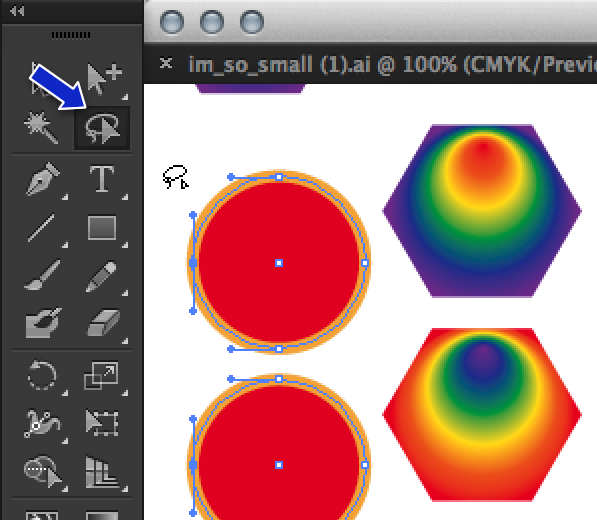Select the Scale tool
This screenshot has height=520, width=597.
pyautogui.click(x=101, y=375)
